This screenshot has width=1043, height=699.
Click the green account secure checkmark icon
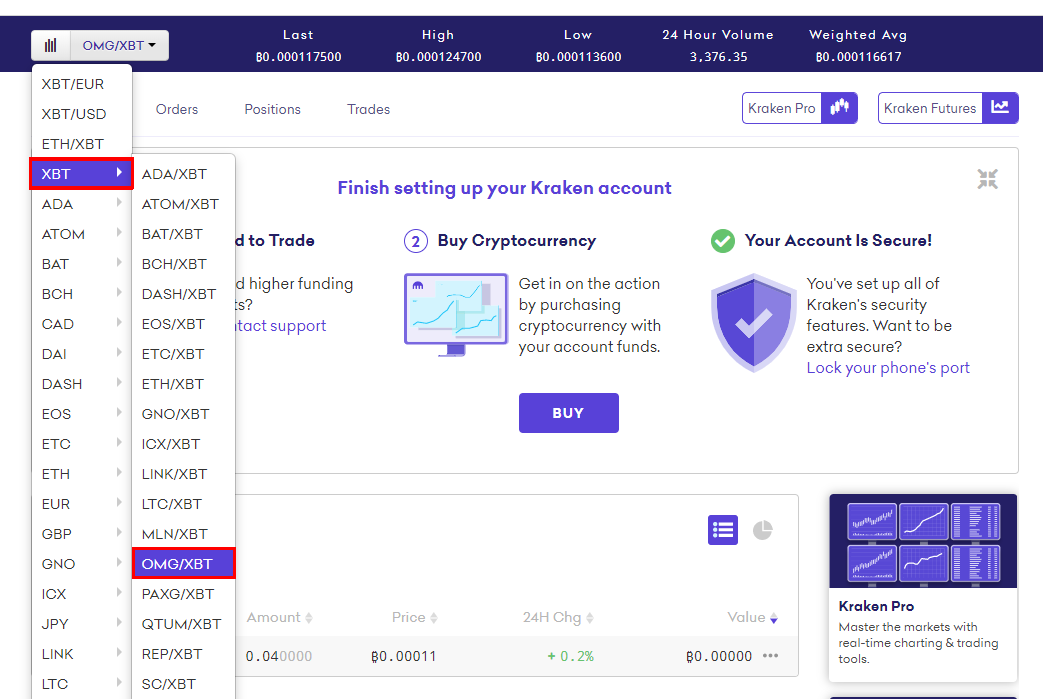point(722,240)
